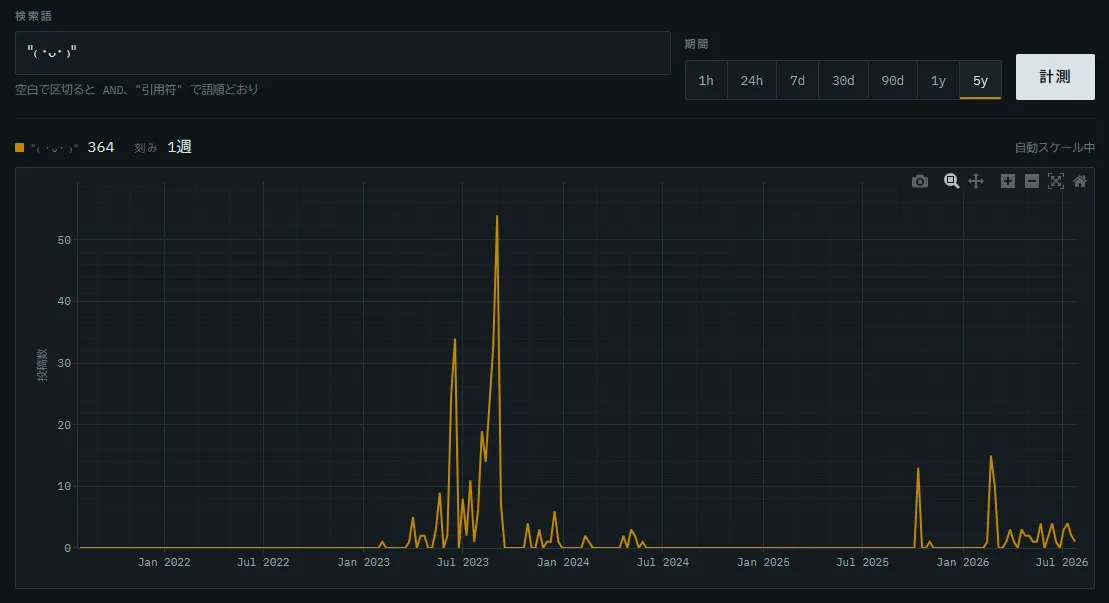1109x603 pixels.
Task: Zoom in with the plus icon
Action: tap(1008, 181)
